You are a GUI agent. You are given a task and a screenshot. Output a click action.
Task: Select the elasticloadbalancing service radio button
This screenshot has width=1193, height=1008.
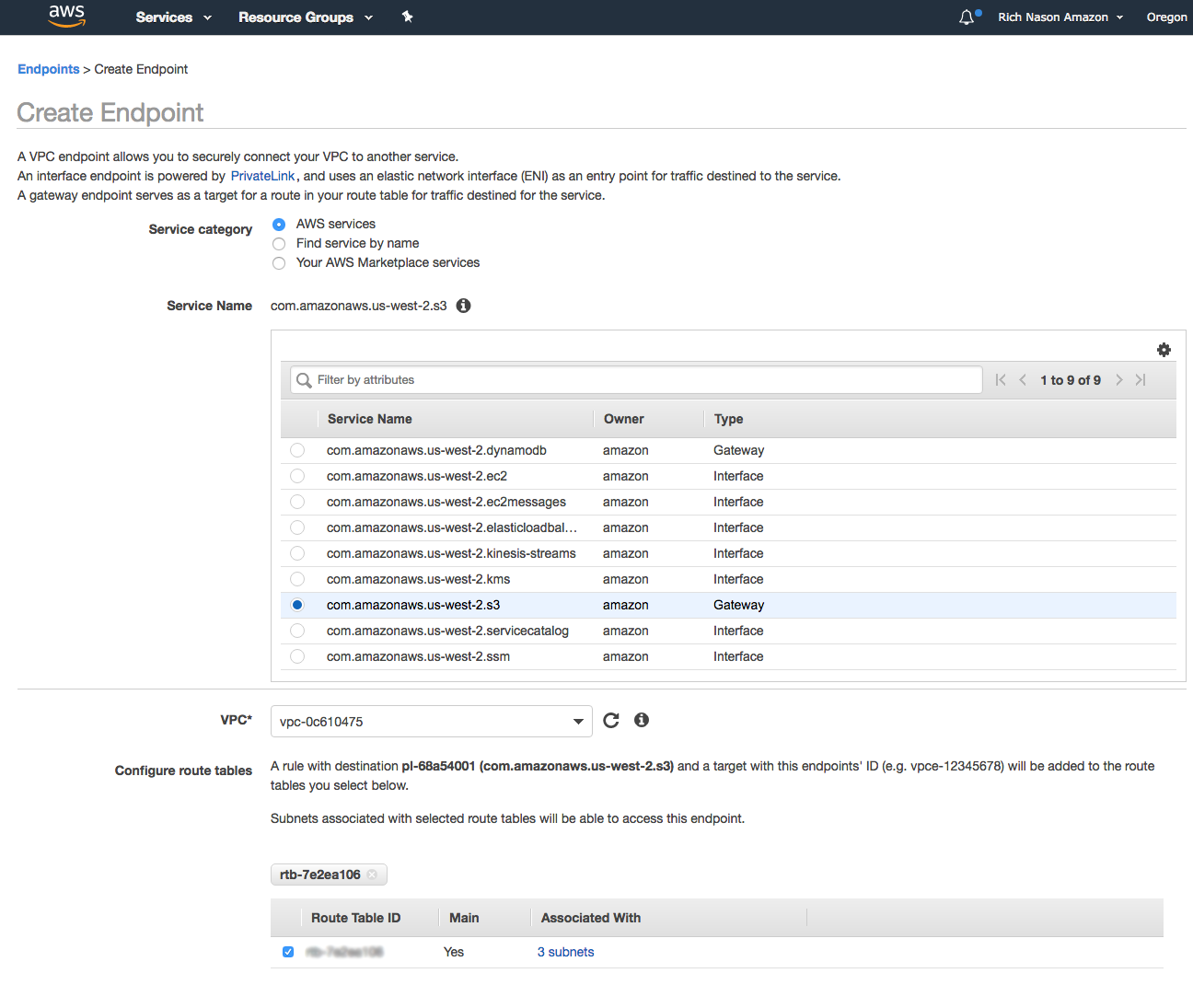pos(297,527)
